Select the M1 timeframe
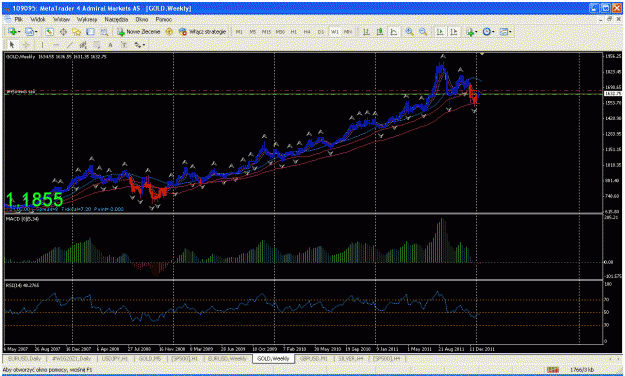Image resolution: width=625 pixels, height=376 pixels. [239, 32]
